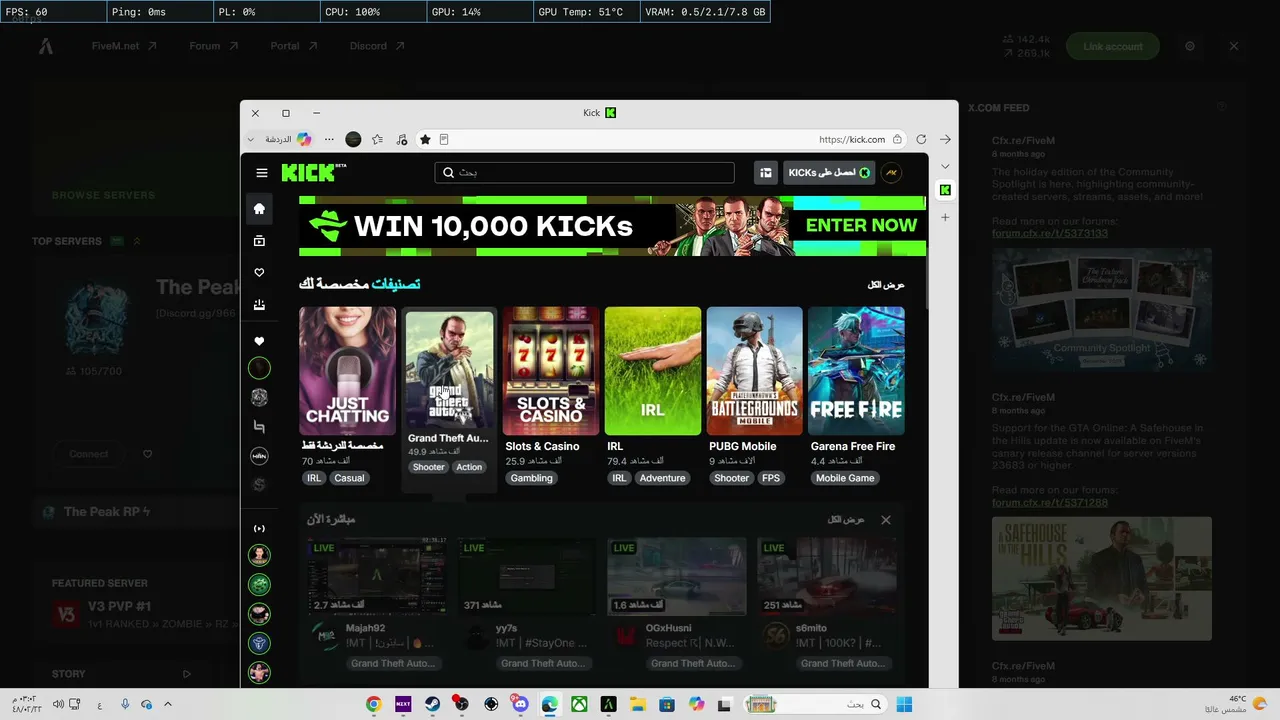
Task: Click View All in the Live Now section
Action: [x=846, y=520]
